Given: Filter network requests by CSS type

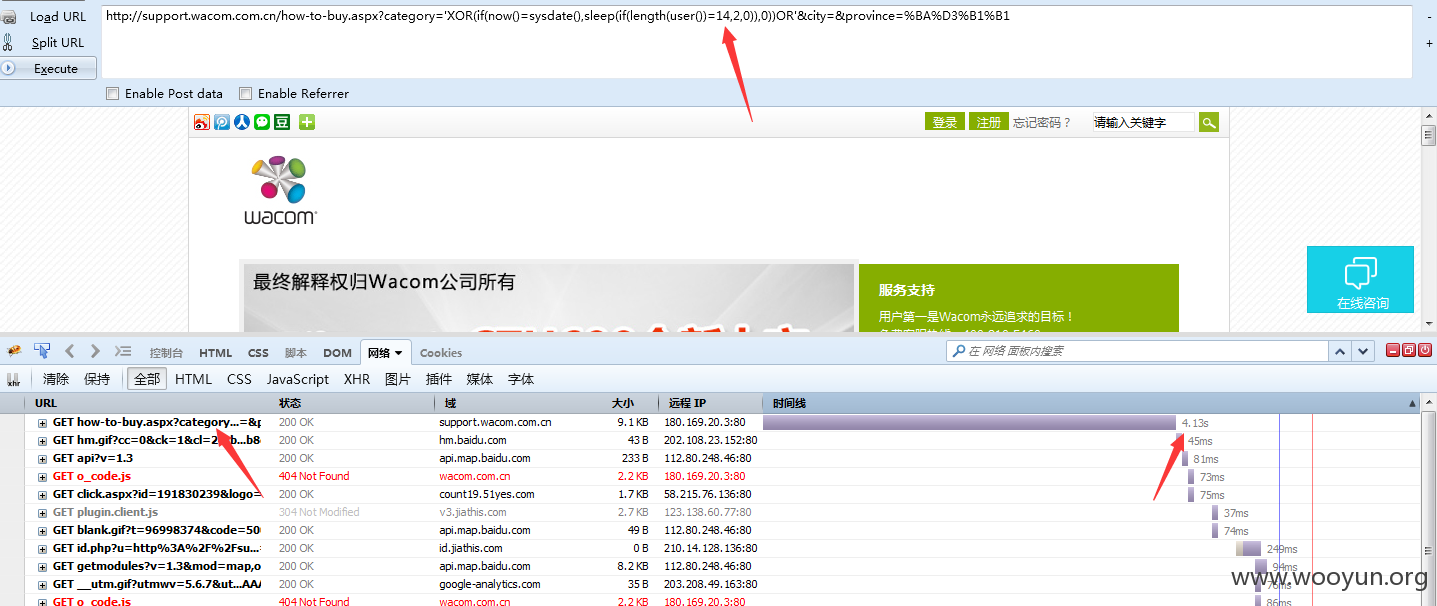Looking at the screenshot, I should [239, 379].
